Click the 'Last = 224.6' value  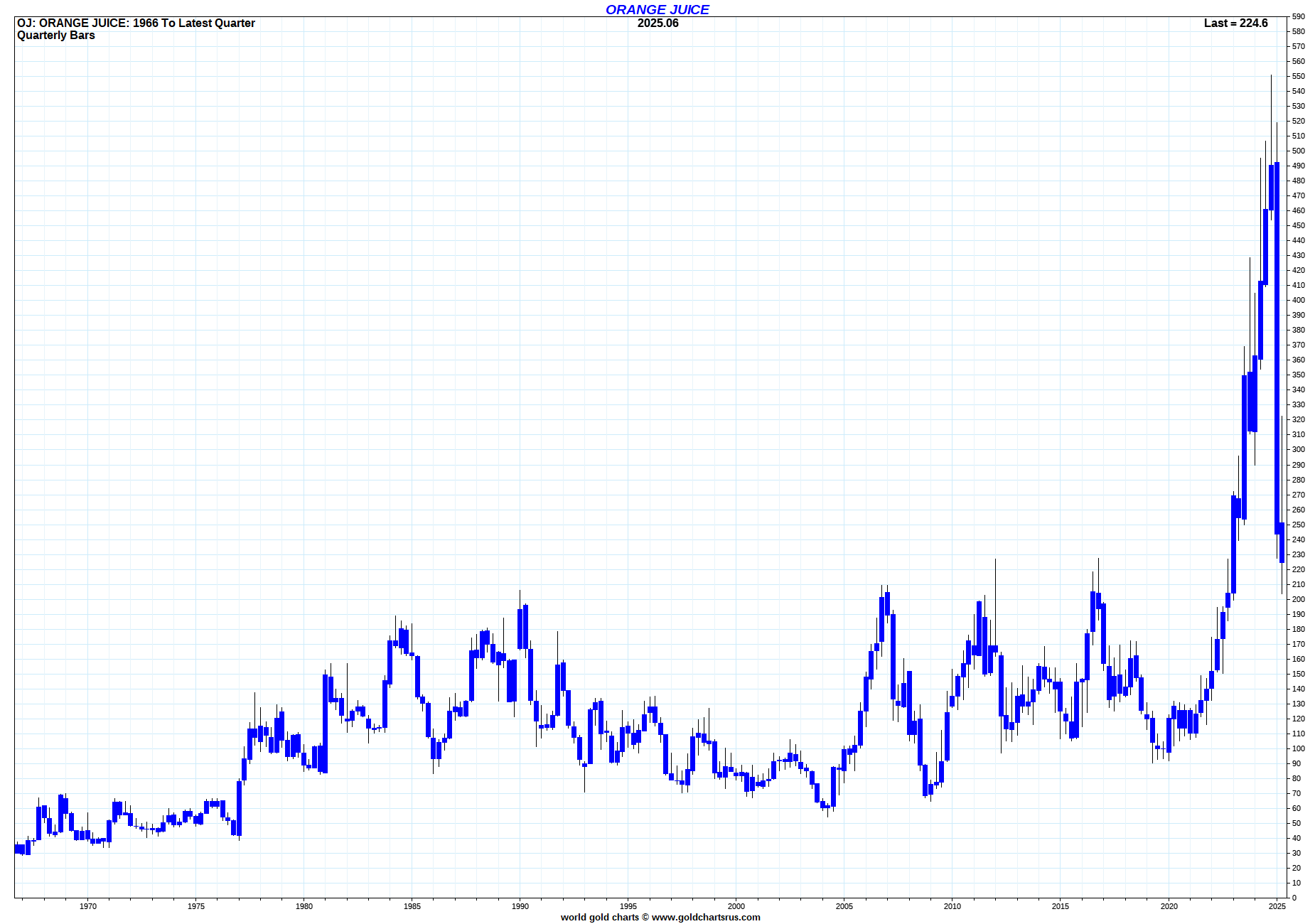pos(1235,23)
